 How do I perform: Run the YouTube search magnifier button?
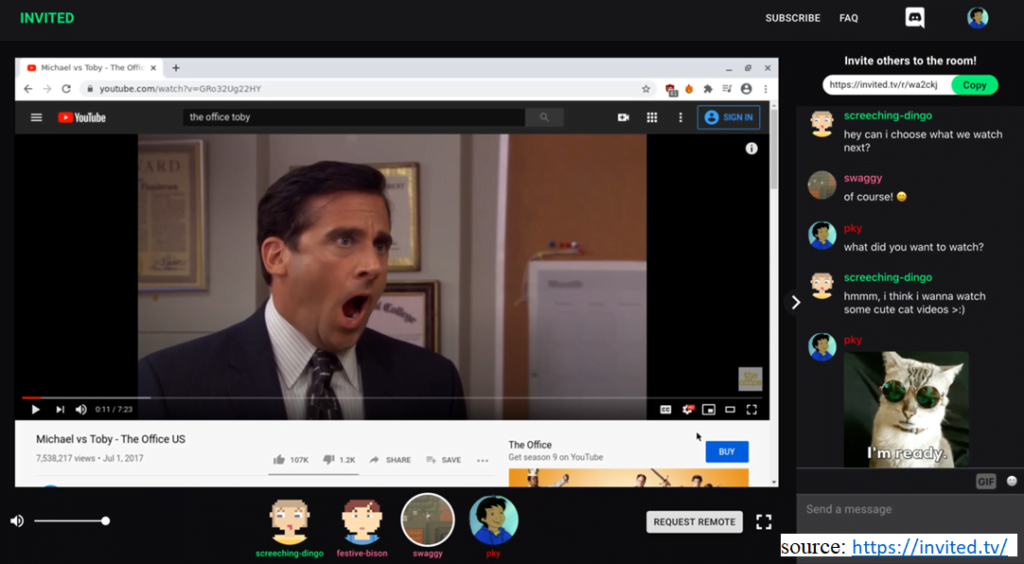point(545,118)
